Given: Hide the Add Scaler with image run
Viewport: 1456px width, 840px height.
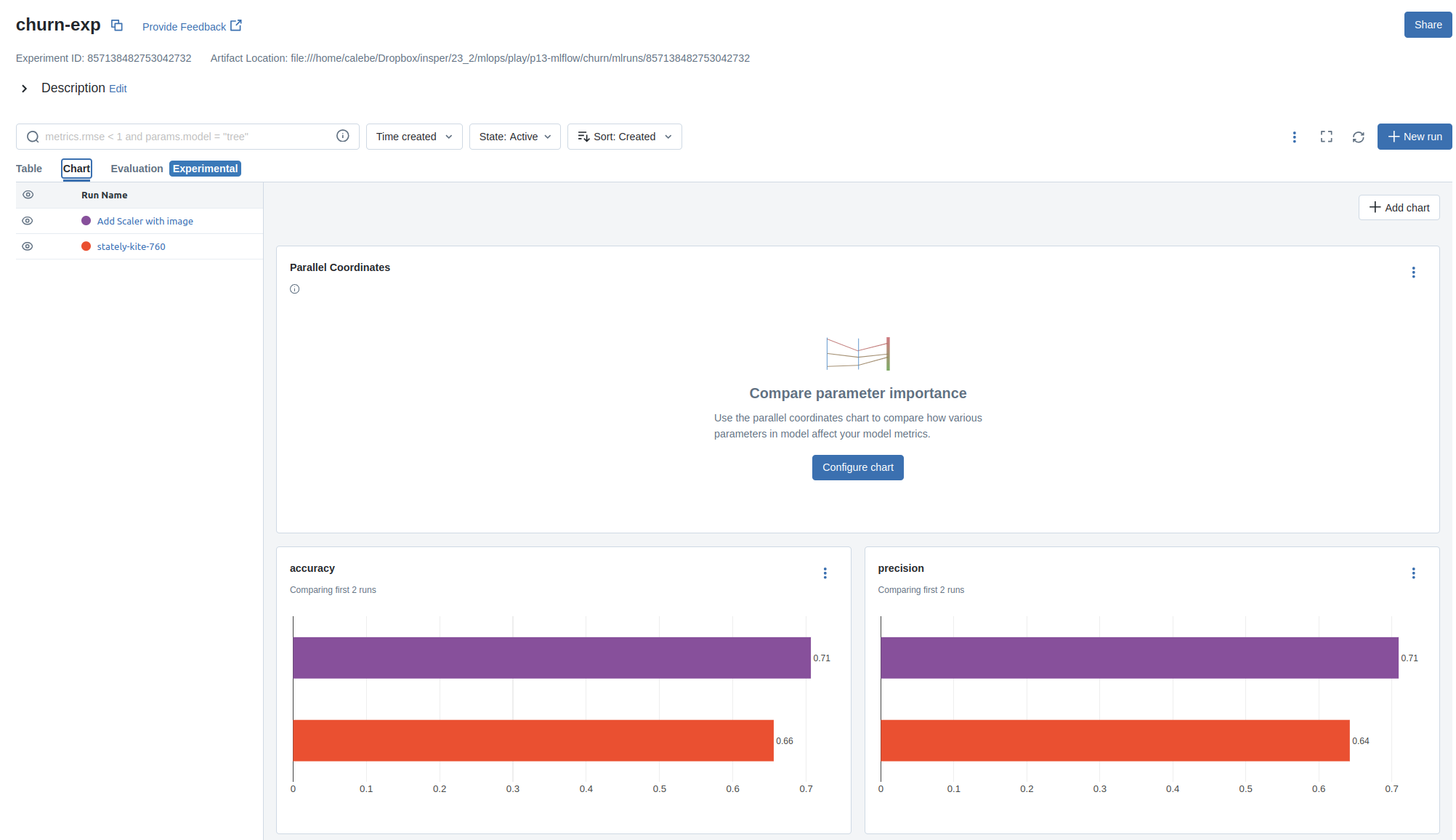Looking at the screenshot, I should coord(28,221).
